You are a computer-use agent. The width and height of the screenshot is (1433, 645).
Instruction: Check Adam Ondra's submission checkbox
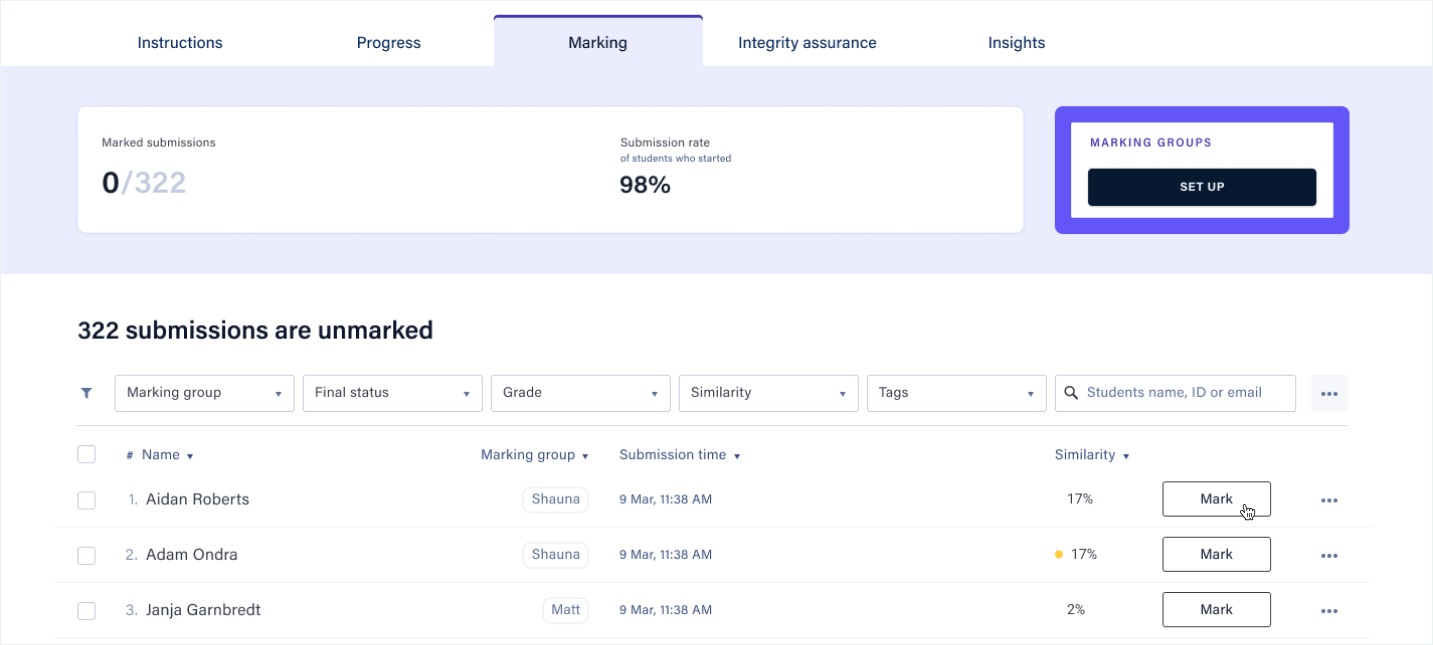86,555
